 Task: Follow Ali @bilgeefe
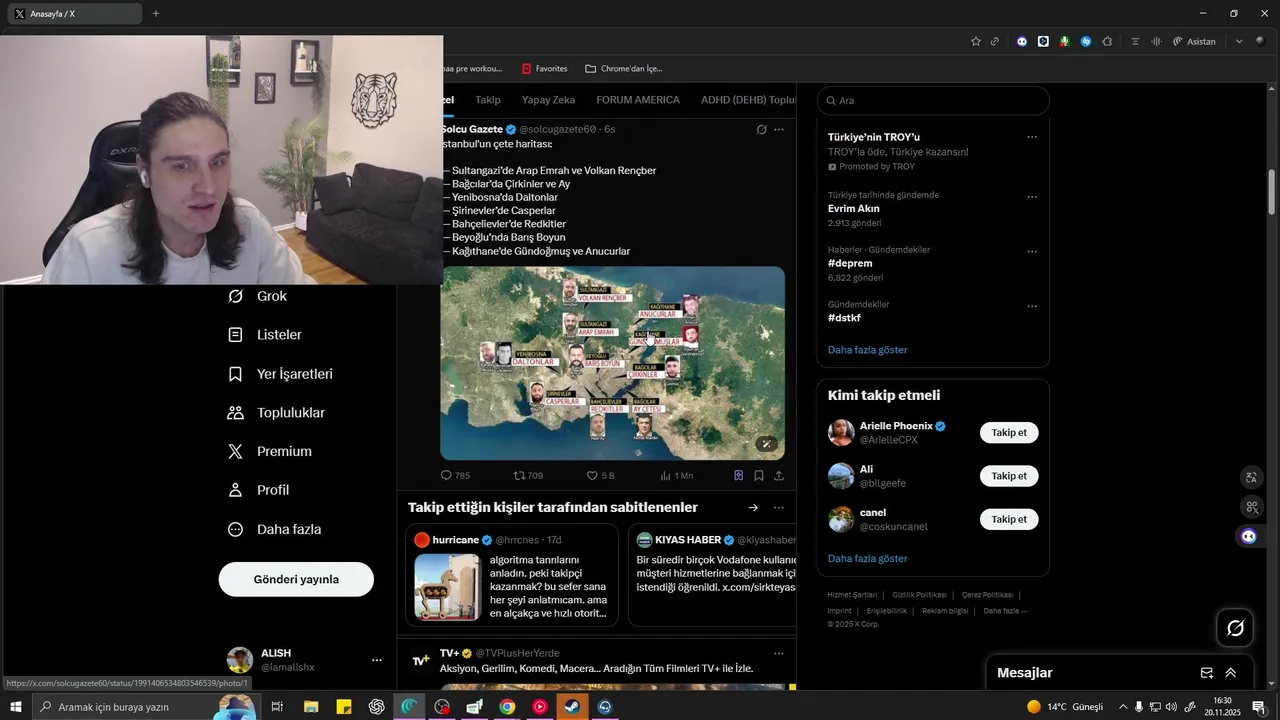click(1009, 476)
